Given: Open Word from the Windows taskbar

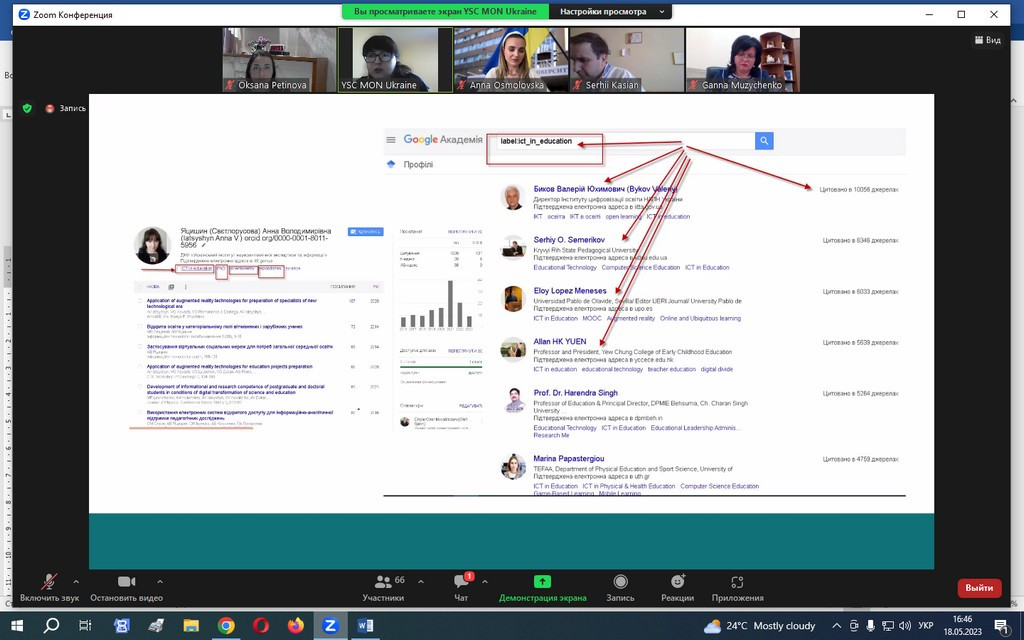Looking at the screenshot, I should coord(364,625).
